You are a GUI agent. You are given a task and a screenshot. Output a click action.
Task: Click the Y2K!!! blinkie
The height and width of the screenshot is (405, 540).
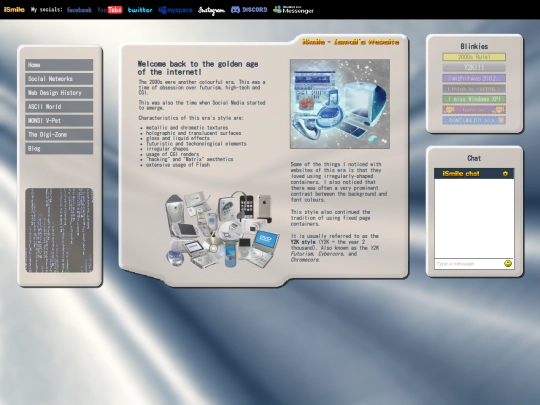click(474, 68)
